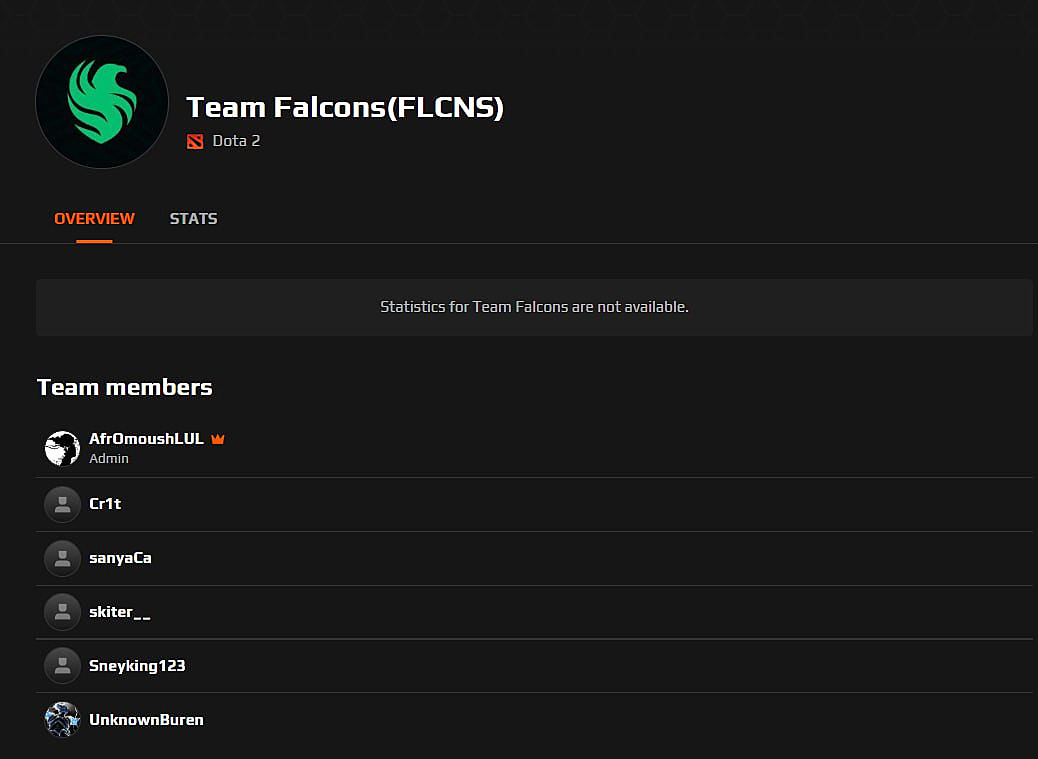
Task: Click the Team Falcons(FLCNS) title
Action: tap(345, 107)
